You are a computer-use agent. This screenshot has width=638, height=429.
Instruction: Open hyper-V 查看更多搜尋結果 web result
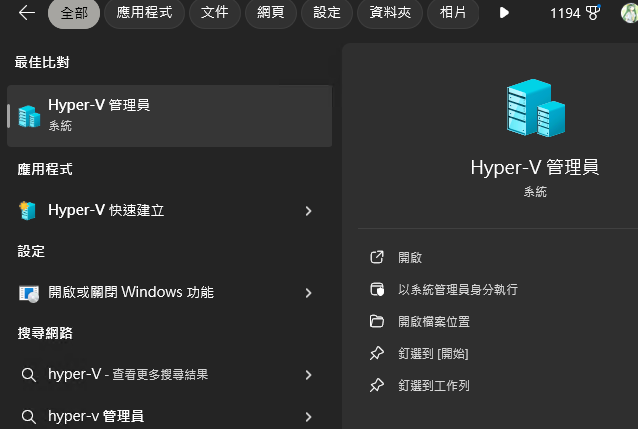pos(169,374)
